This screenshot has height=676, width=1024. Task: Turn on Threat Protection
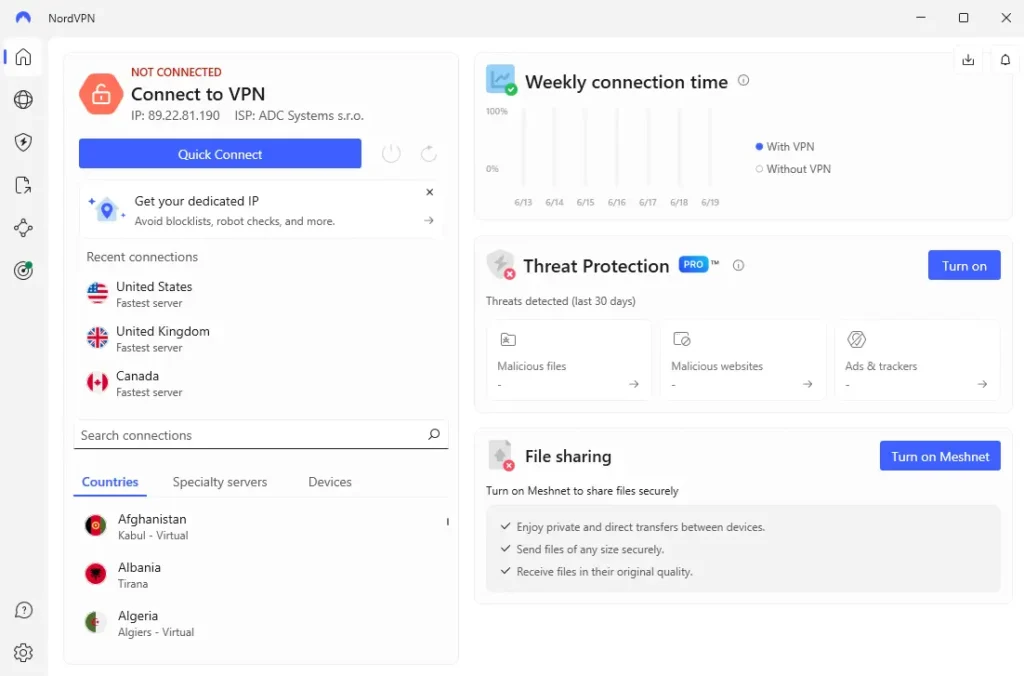[x=964, y=265]
